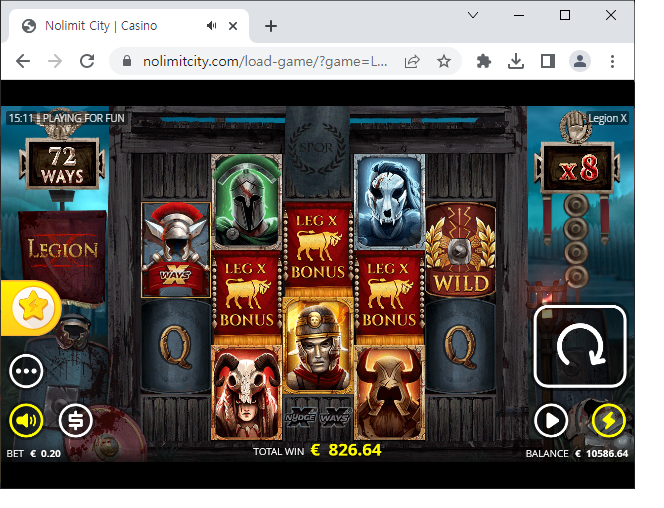The width and height of the screenshot is (664, 508).
Task: Mute the Nolimit City browser tab audio
Action: click(x=211, y=26)
